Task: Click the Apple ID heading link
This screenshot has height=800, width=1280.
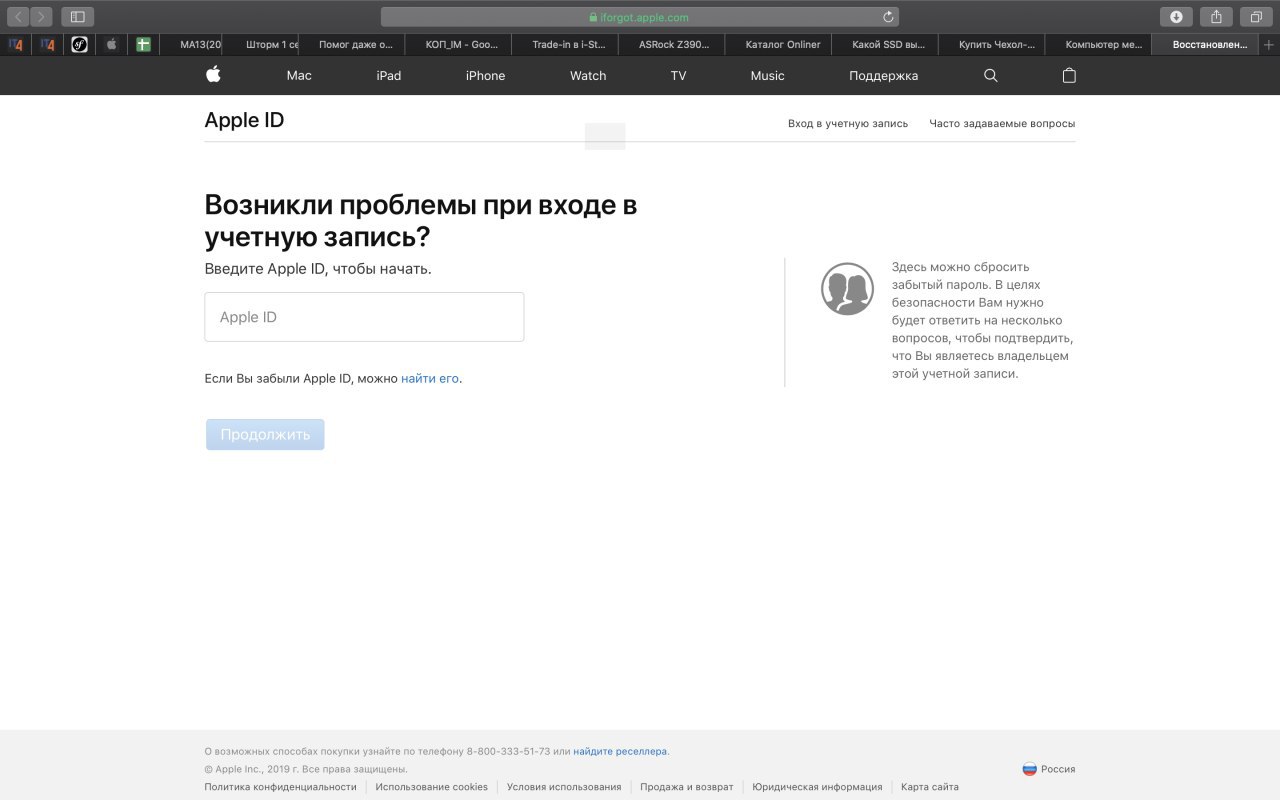Action: (x=244, y=120)
